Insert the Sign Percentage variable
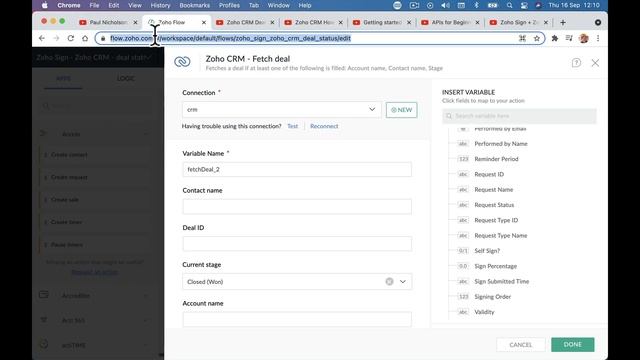 (496, 266)
